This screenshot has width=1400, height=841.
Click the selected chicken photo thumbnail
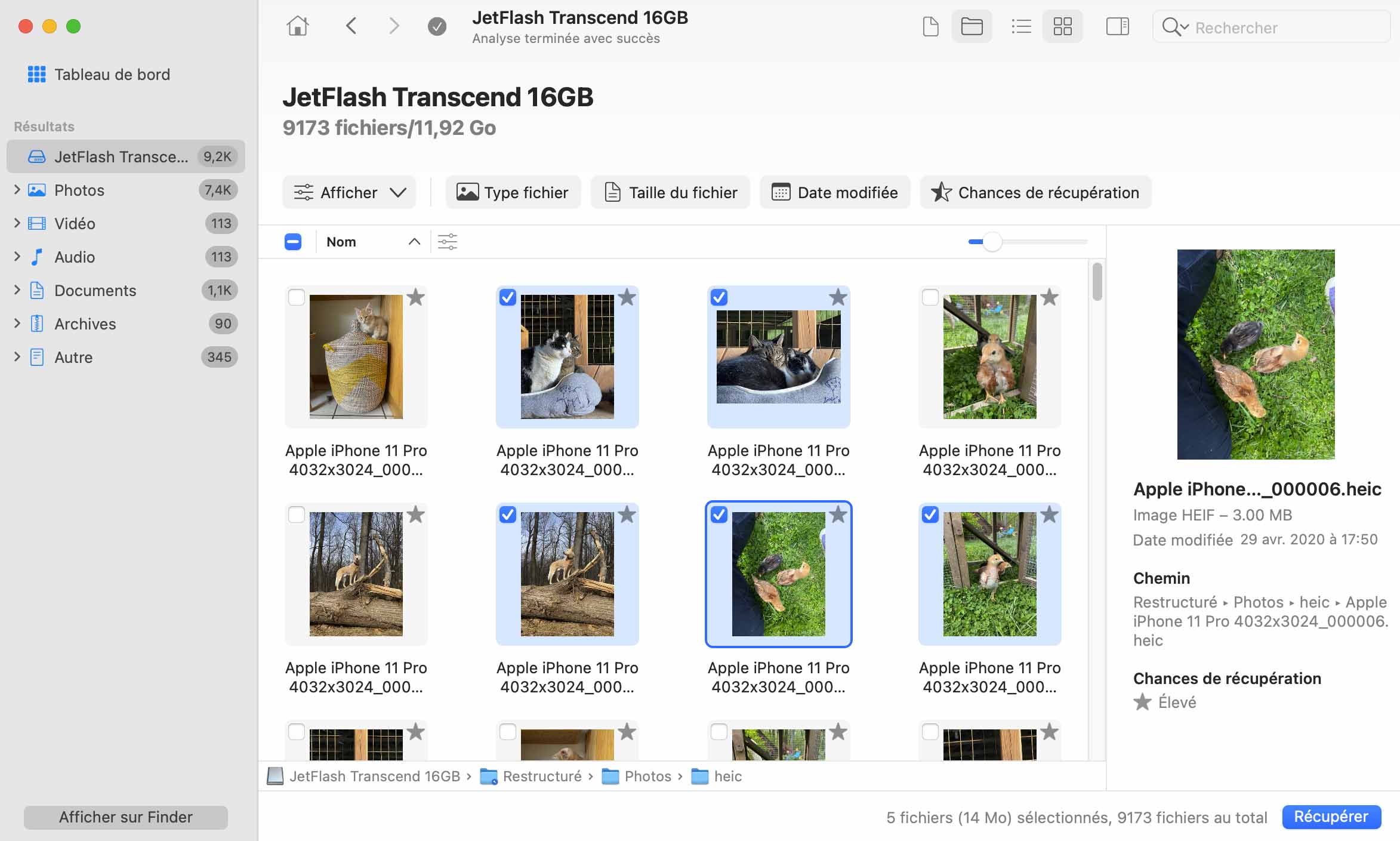(x=779, y=575)
